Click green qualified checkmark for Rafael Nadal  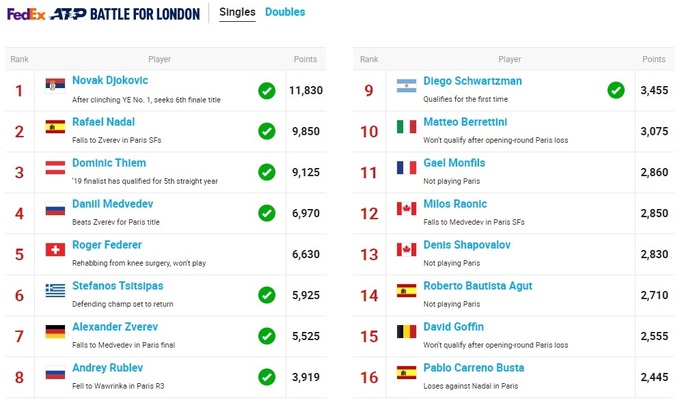[x=266, y=131]
